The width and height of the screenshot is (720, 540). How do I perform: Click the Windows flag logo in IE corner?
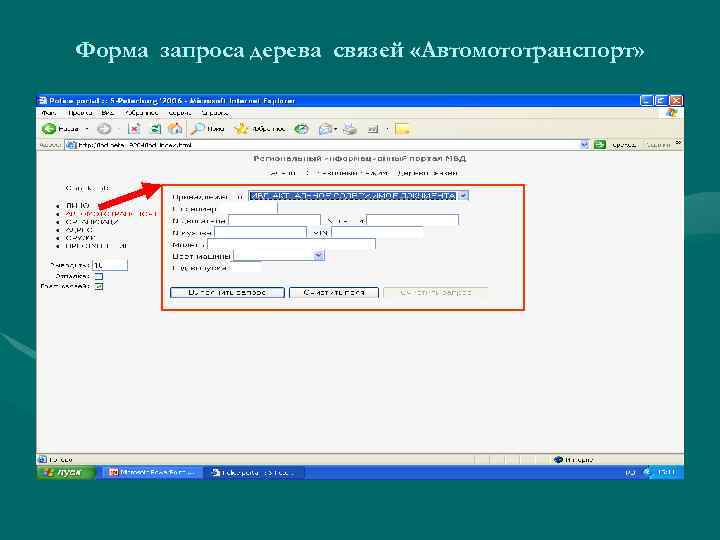[x=671, y=112]
